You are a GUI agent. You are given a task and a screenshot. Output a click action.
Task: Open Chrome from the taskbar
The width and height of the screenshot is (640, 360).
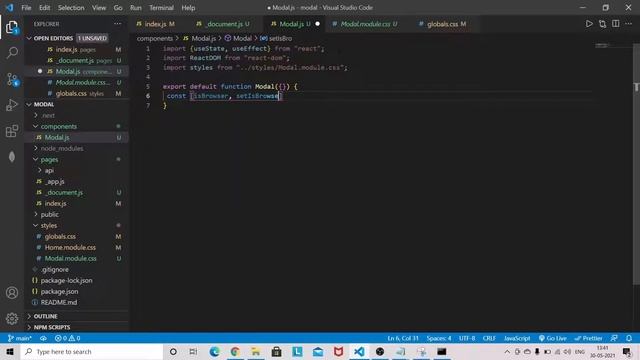[235, 351]
